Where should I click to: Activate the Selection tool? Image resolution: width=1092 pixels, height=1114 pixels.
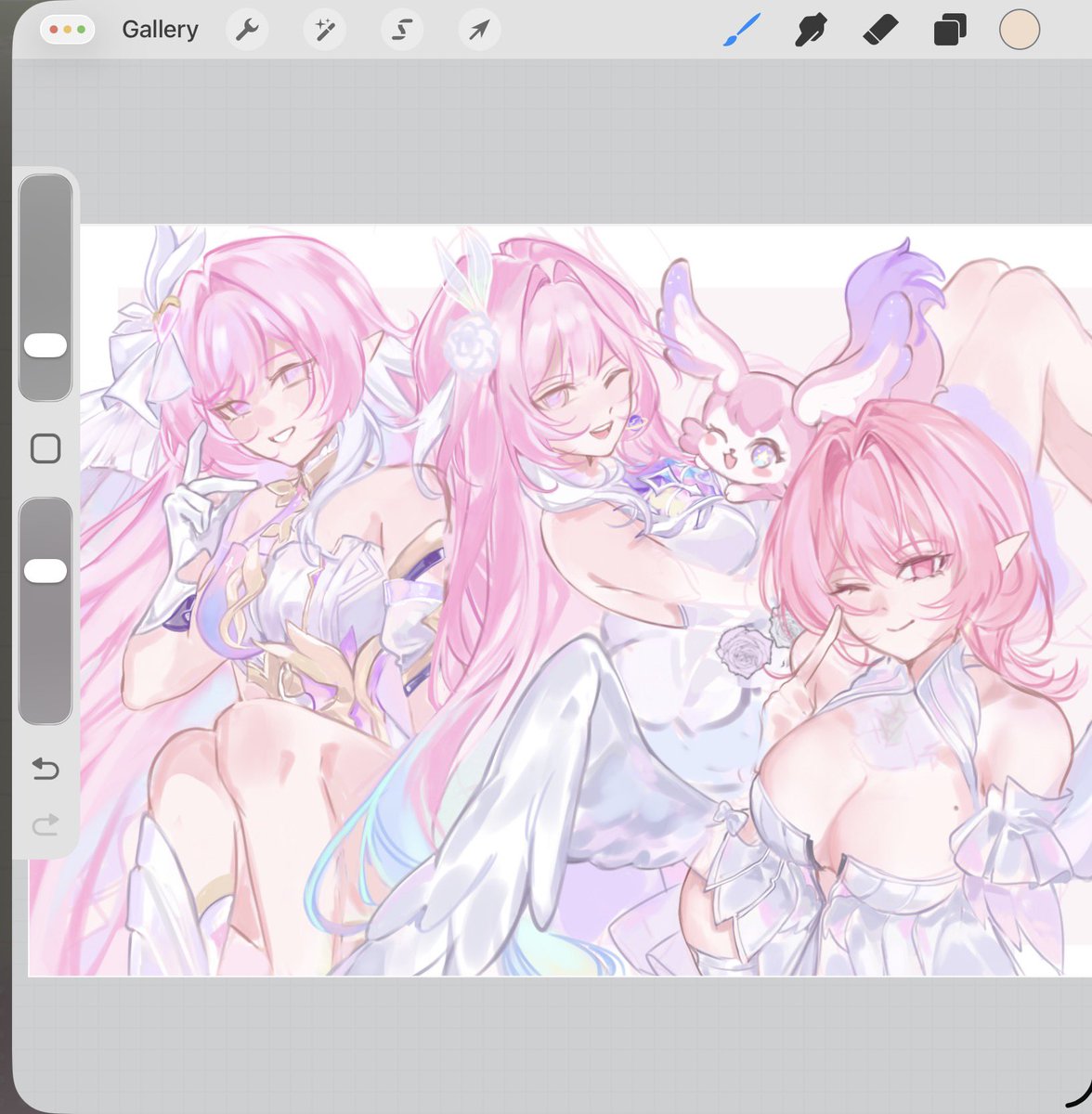pos(402,31)
